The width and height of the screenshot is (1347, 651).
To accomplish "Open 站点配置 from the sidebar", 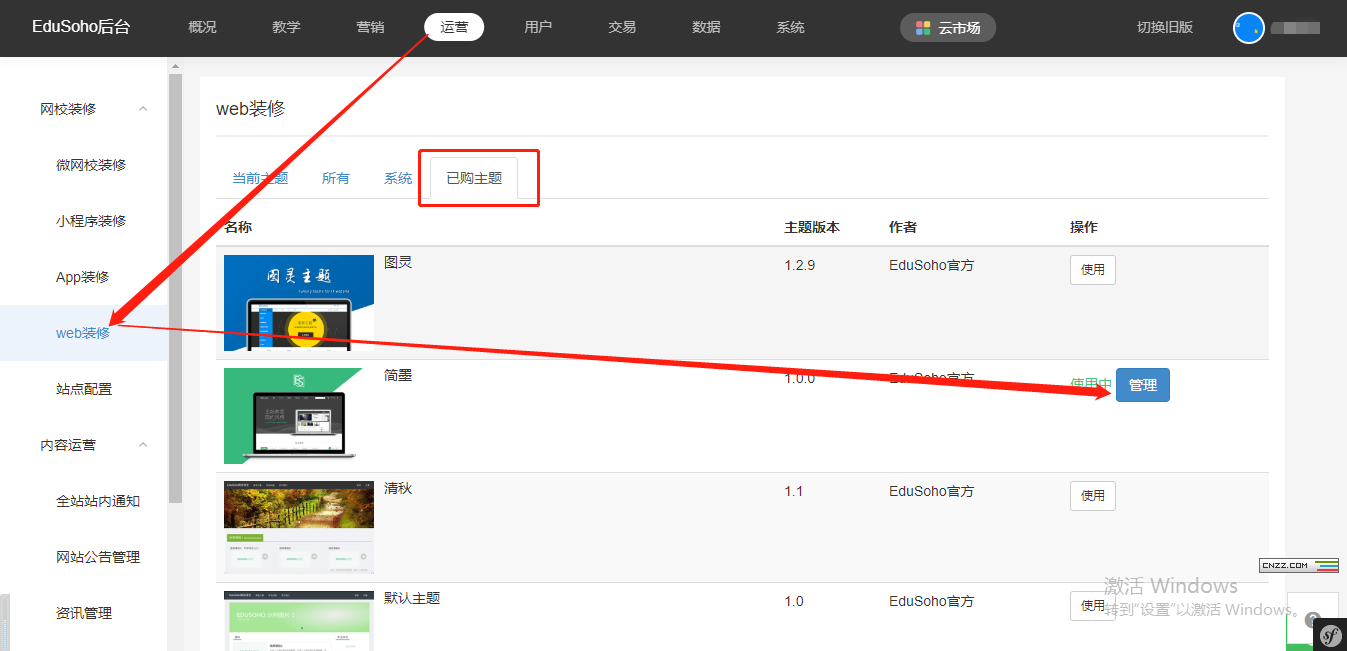I will [x=84, y=389].
